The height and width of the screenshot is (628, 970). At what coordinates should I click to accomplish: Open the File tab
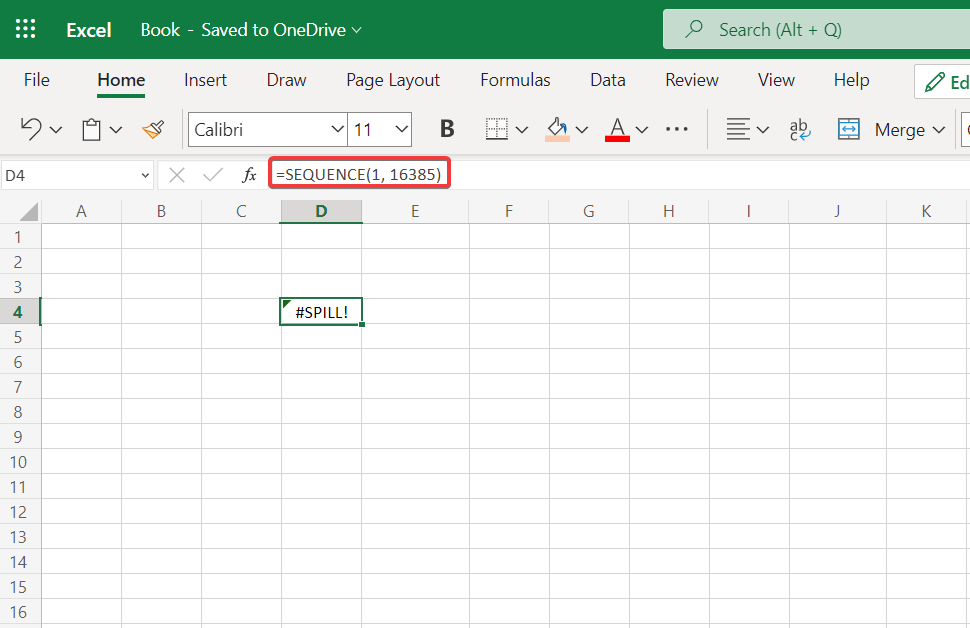36,80
